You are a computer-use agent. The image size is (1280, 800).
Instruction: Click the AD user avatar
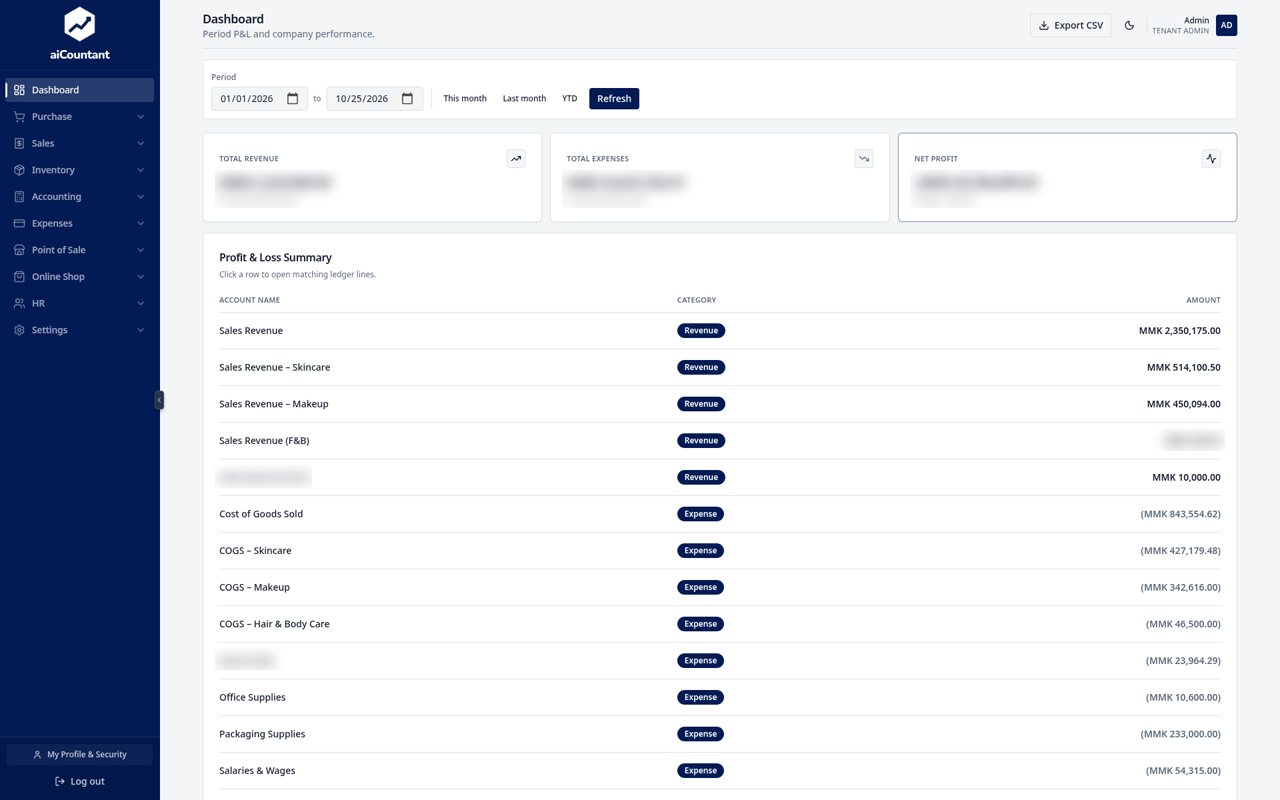click(x=1226, y=25)
